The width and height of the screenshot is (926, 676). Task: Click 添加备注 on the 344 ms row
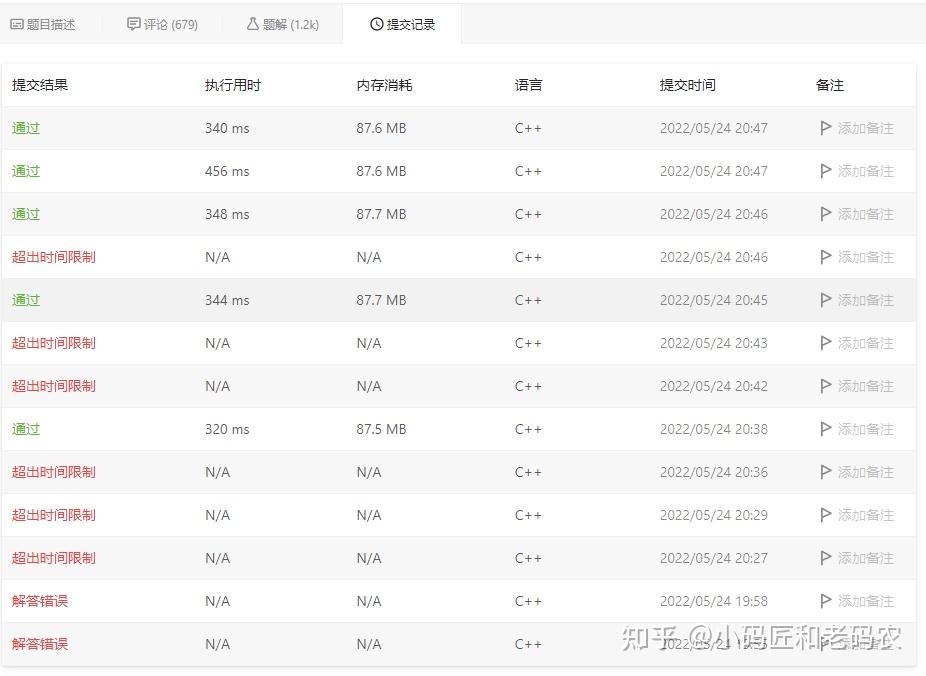[x=865, y=300]
